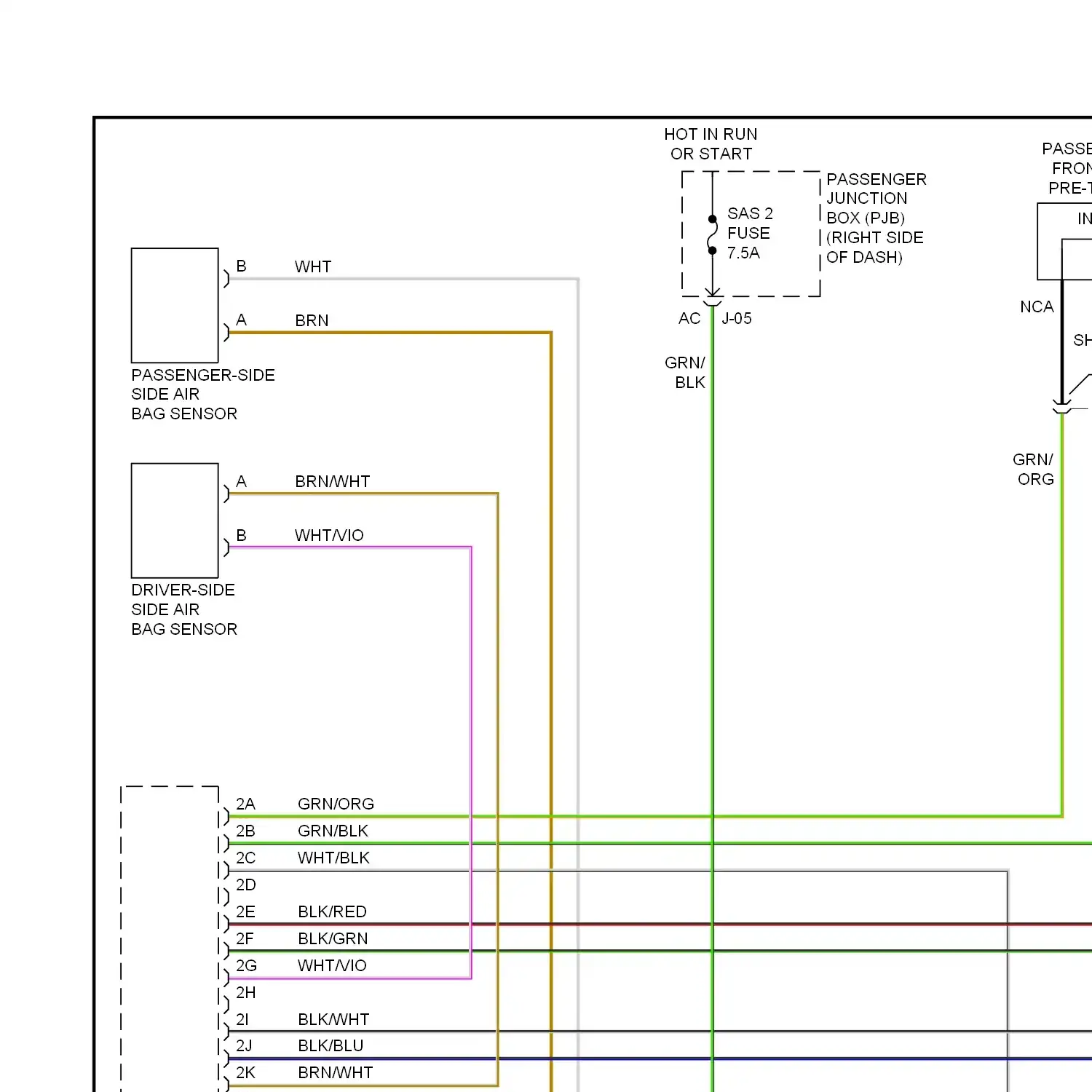Screen dimensions: 1092x1092
Task: Click the "BRN" wire label at passenger sensor pin A
Action: point(312,320)
